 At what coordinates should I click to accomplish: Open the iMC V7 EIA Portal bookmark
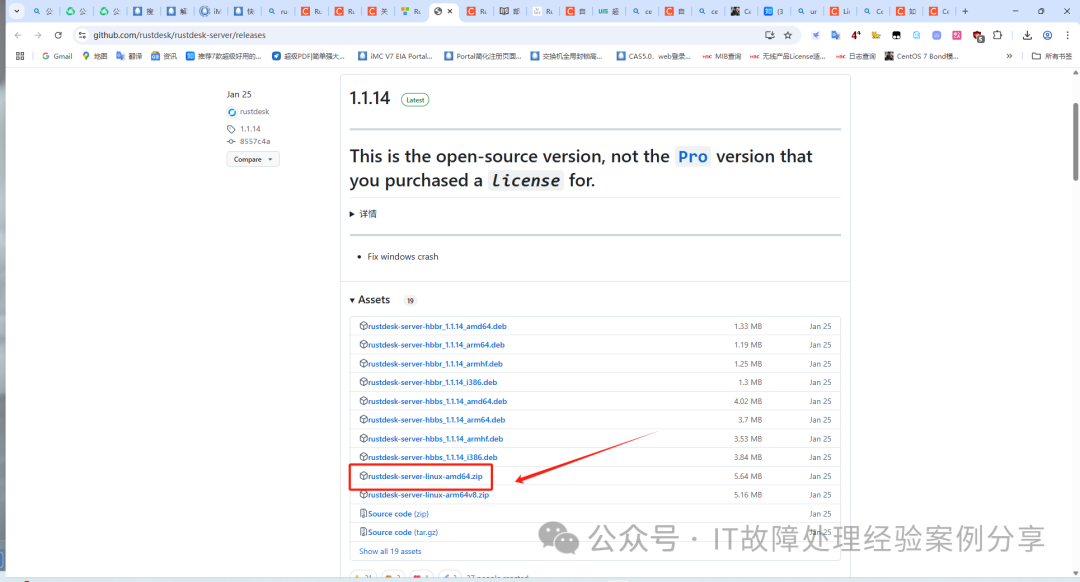click(x=395, y=56)
